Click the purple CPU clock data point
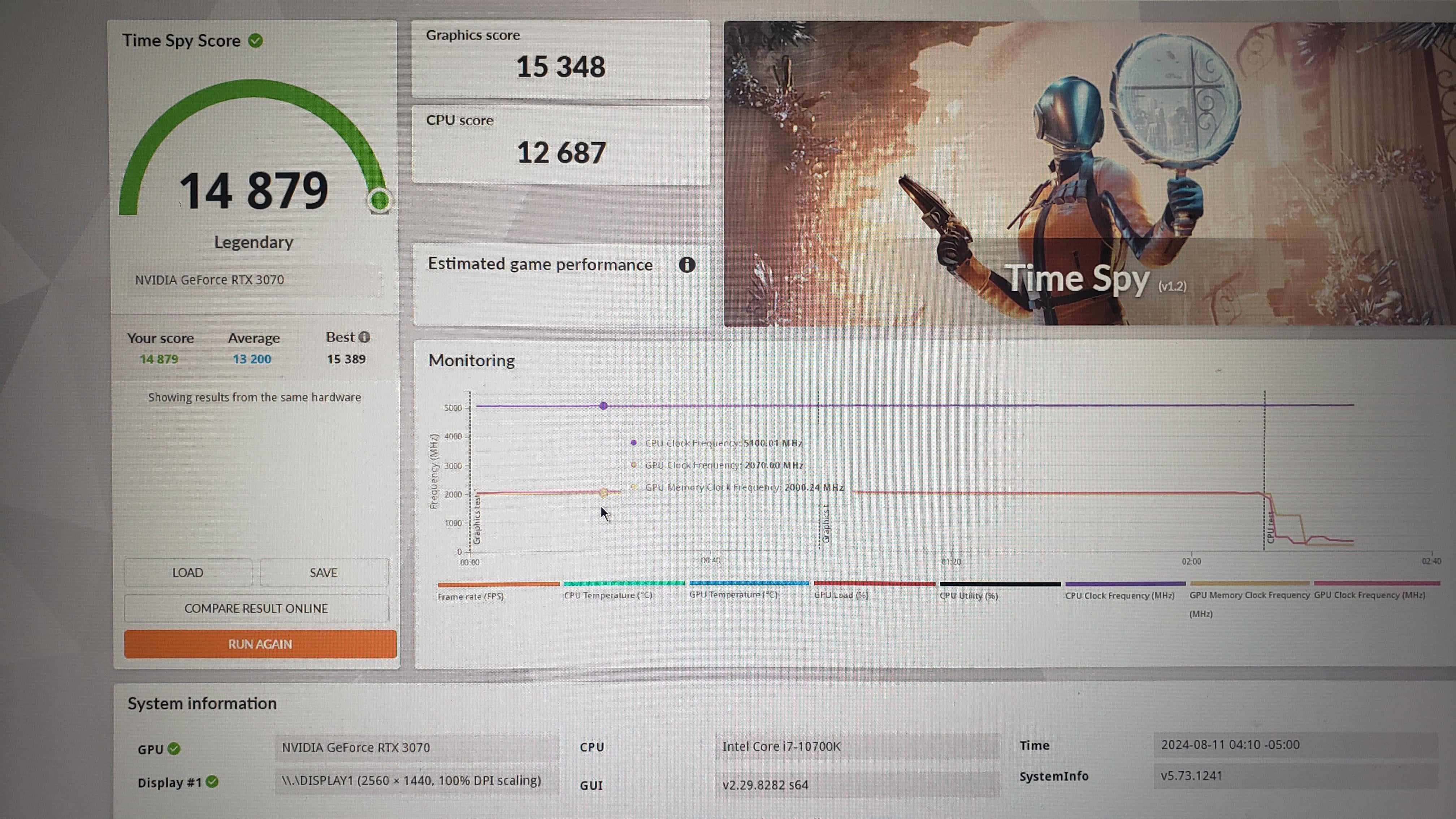 pyautogui.click(x=603, y=406)
